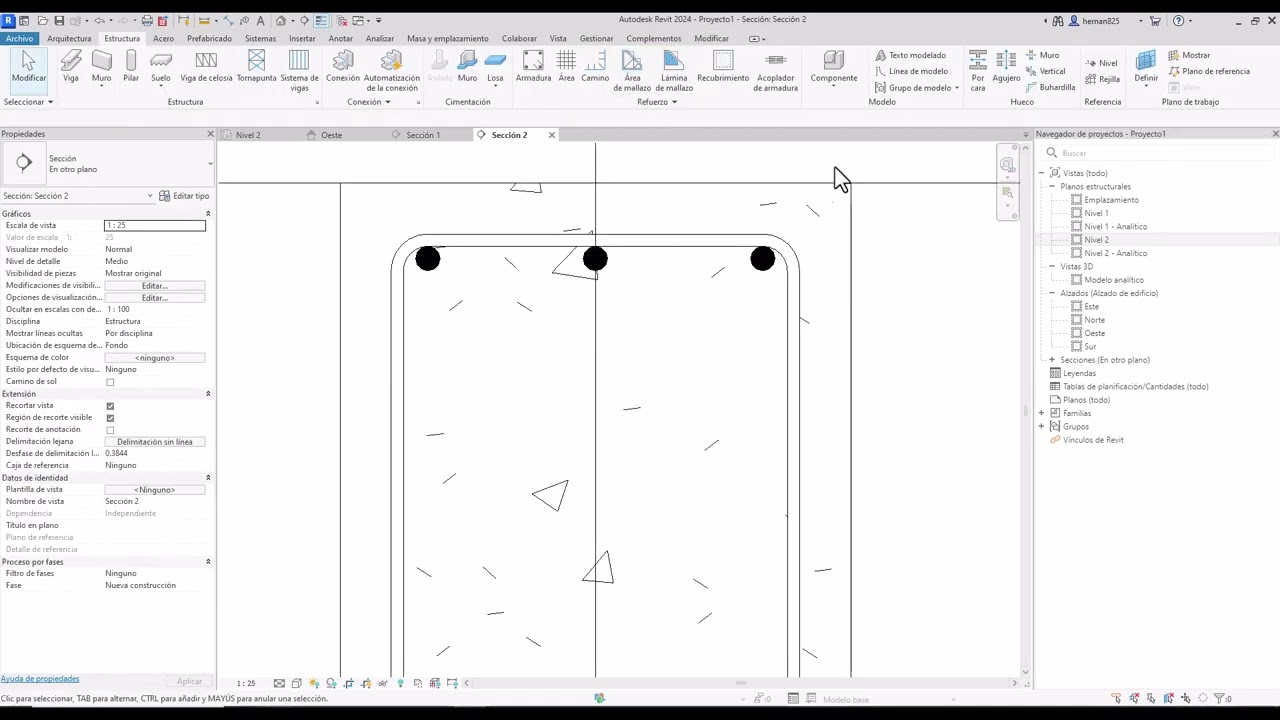
Task: Click the Modificar arrow tool
Action: coord(28,67)
